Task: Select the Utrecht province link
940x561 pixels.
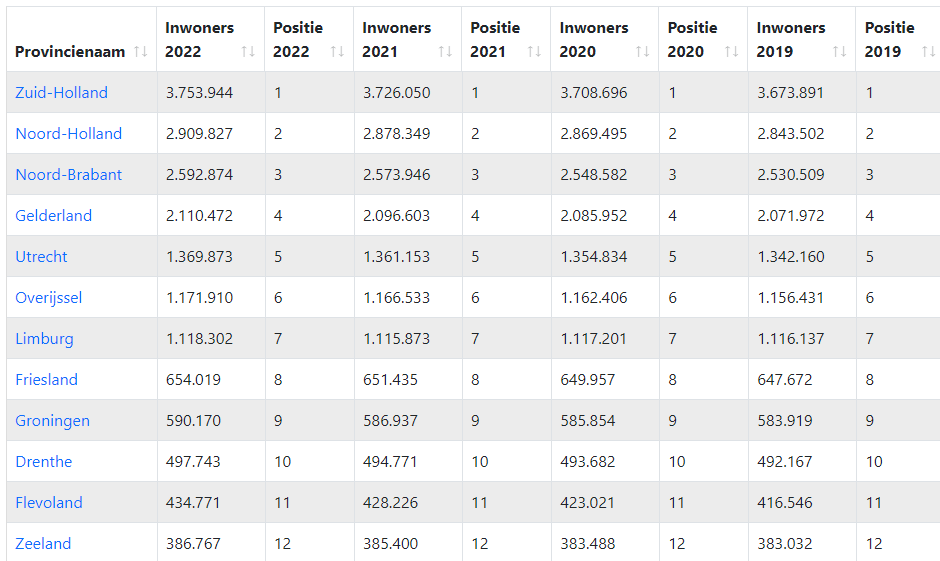Action: point(41,257)
